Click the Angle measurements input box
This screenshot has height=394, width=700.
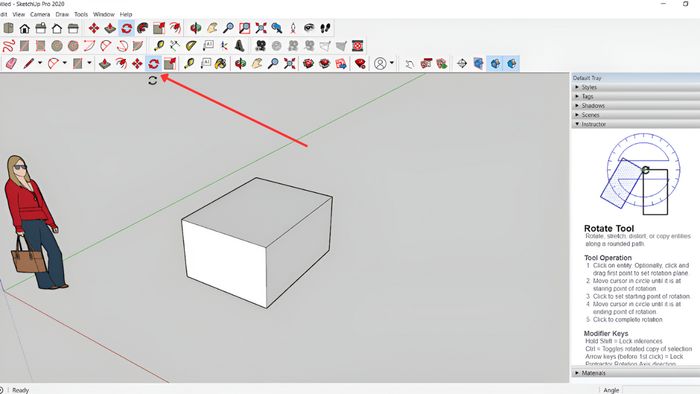(661, 390)
